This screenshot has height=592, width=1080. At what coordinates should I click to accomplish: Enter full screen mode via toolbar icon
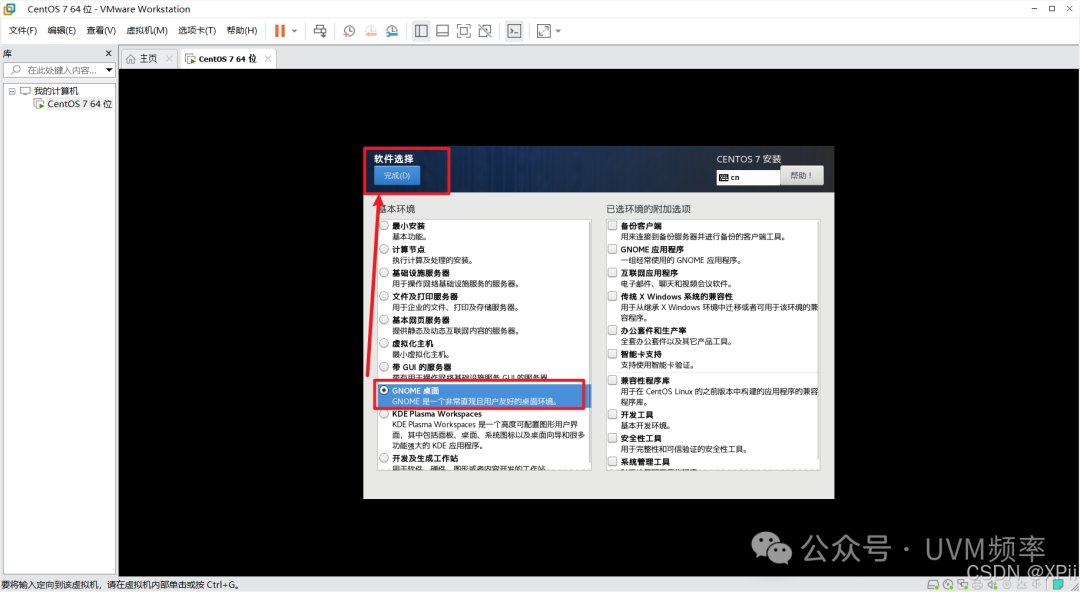click(x=463, y=31)
